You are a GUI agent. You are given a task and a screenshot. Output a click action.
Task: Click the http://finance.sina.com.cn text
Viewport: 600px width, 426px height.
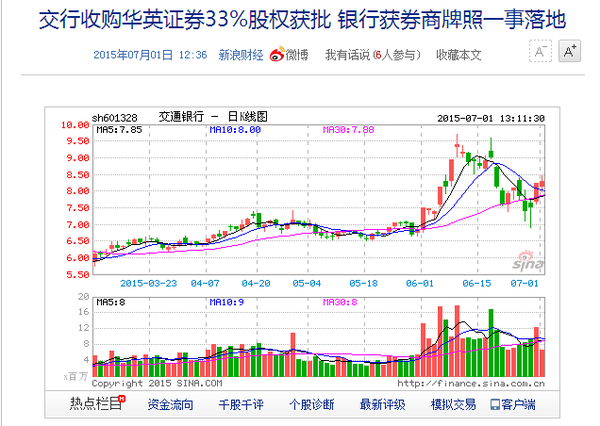(471, 383)
